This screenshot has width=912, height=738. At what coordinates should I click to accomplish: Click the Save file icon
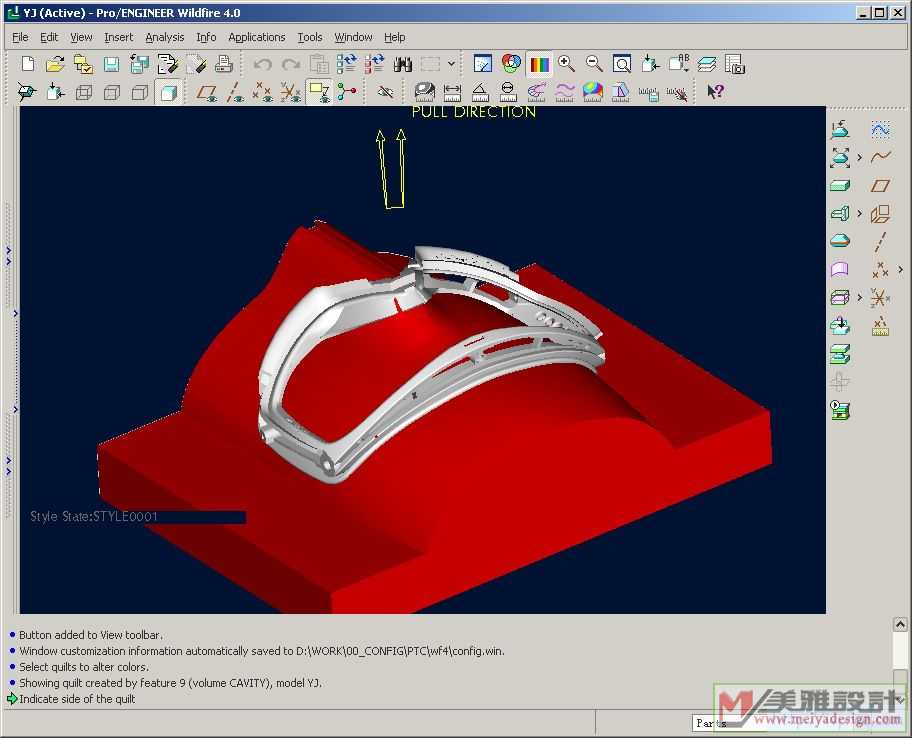point(111,64)
